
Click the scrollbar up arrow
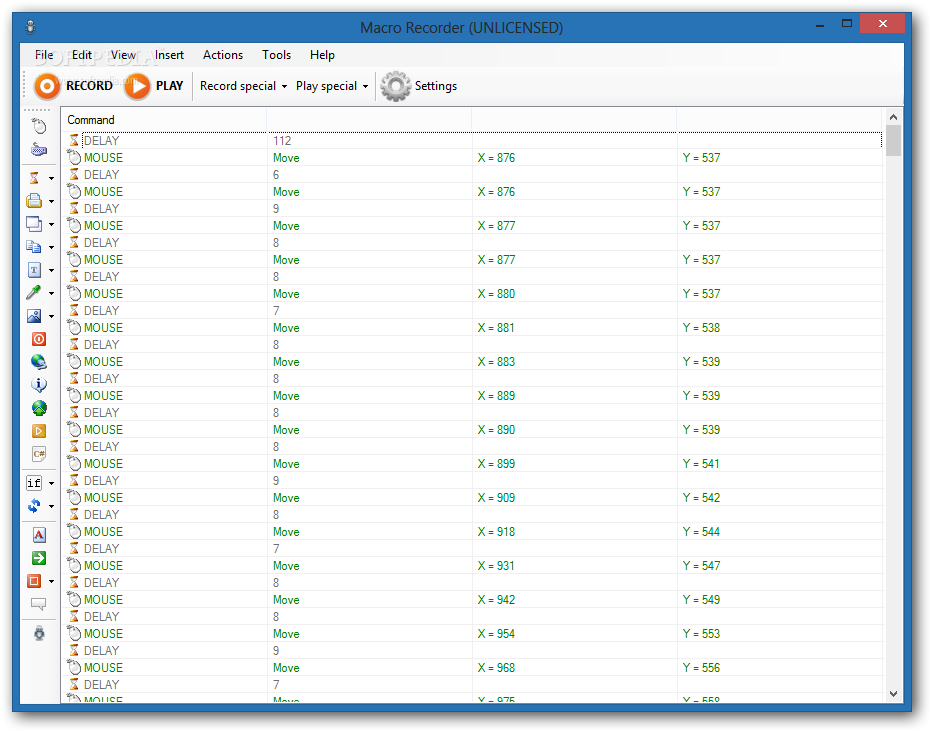click(x=893, y=116)
